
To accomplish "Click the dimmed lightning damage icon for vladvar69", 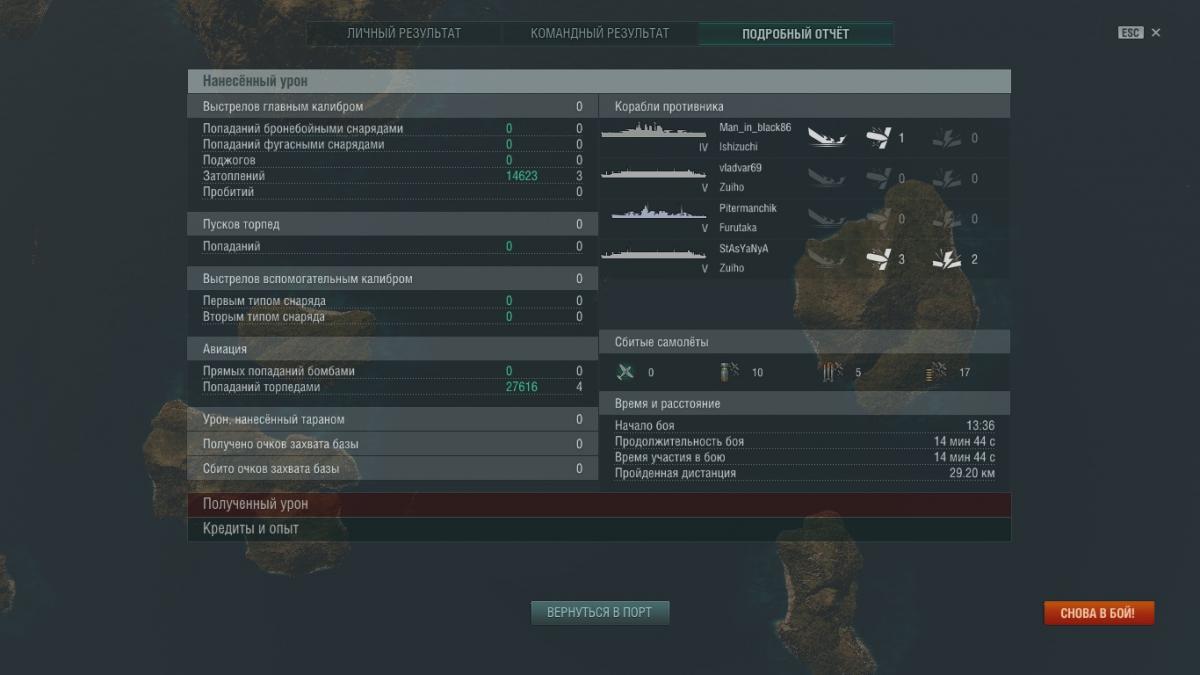I will click(947, 178).
